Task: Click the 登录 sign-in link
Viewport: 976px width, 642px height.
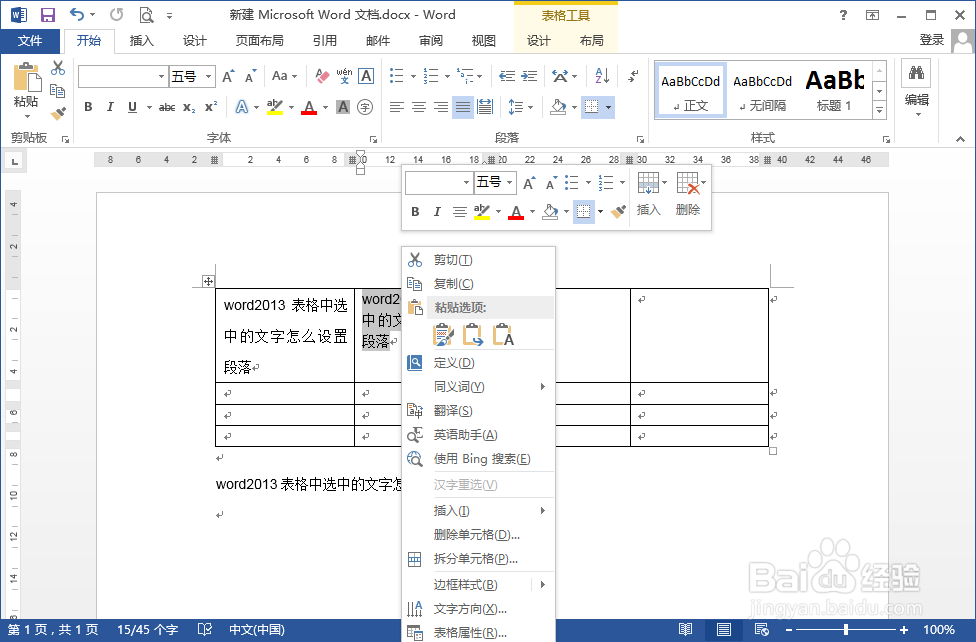Action: pos(932,40)
